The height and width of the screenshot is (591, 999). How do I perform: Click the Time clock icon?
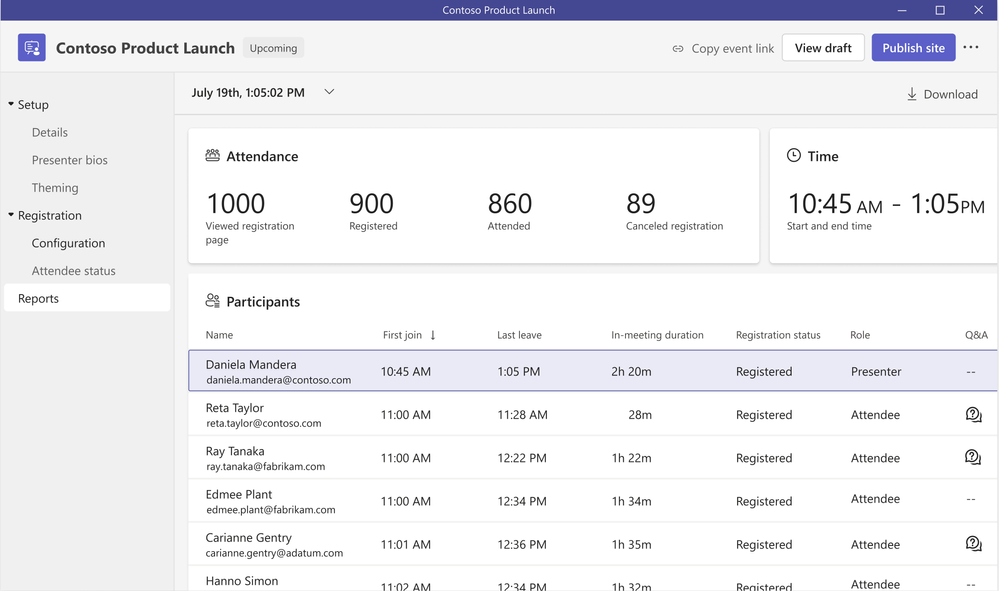pyautogui.click(x=794, y=155)
